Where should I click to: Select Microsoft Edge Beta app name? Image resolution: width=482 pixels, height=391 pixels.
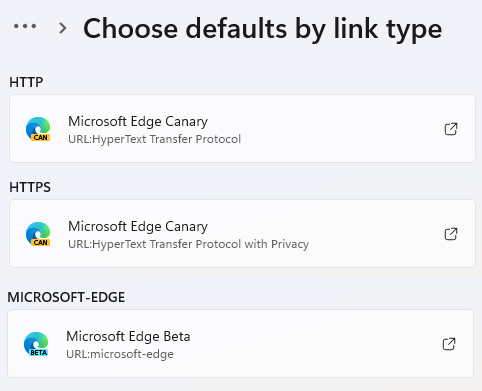[x=128, y=336]
